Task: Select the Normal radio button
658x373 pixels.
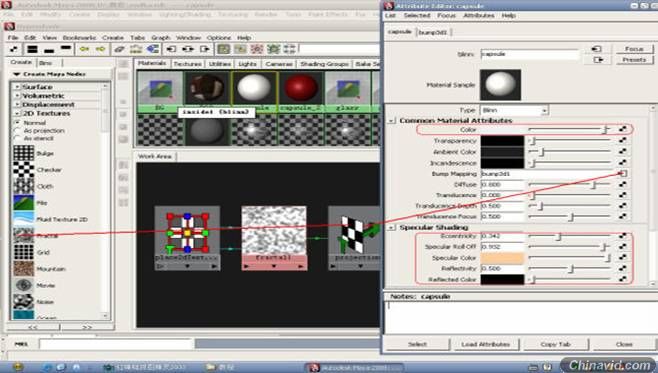Action: point(17,123)
